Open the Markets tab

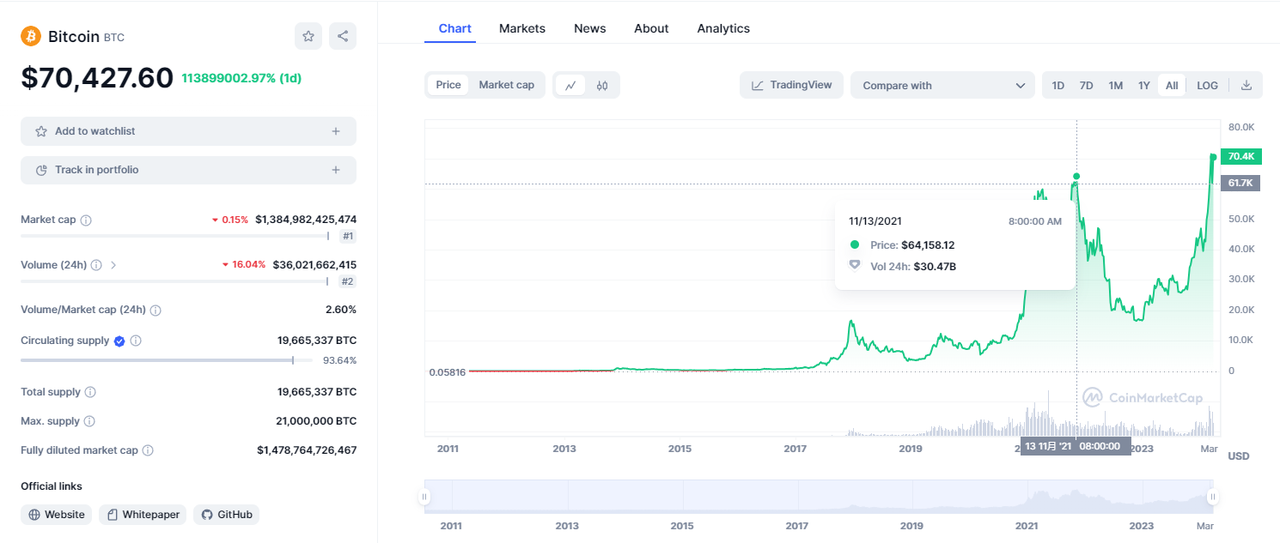pyautogui.click(x=522, y=28)
